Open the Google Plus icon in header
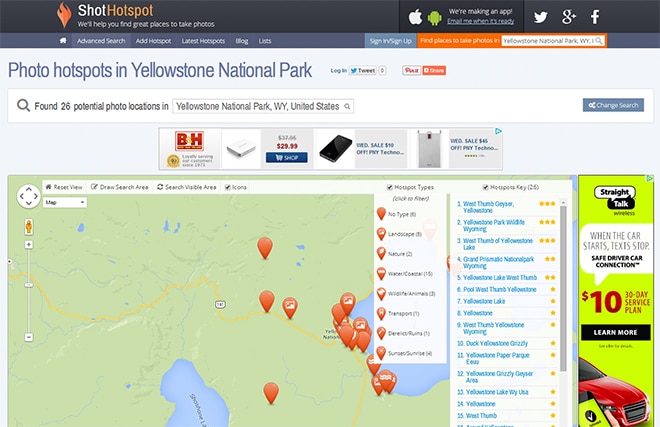 [569, 16]
